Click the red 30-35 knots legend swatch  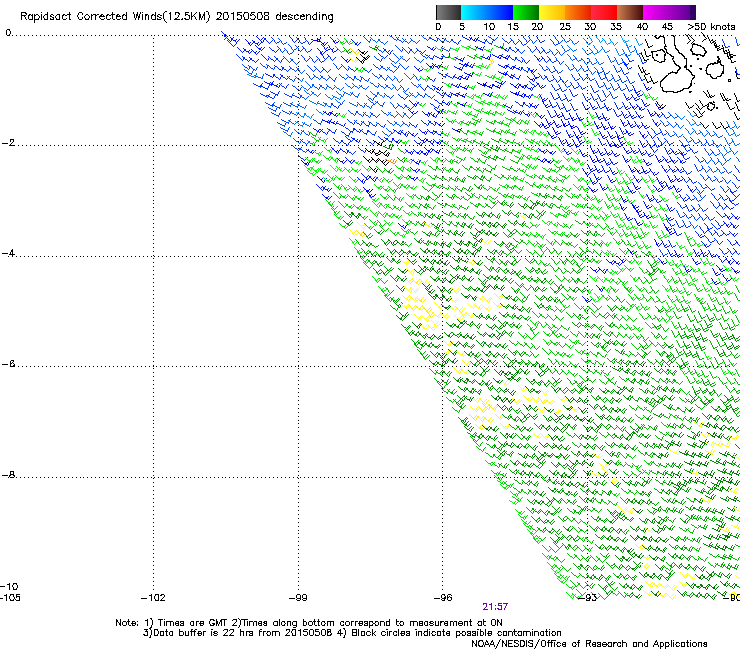coord(604,12)
